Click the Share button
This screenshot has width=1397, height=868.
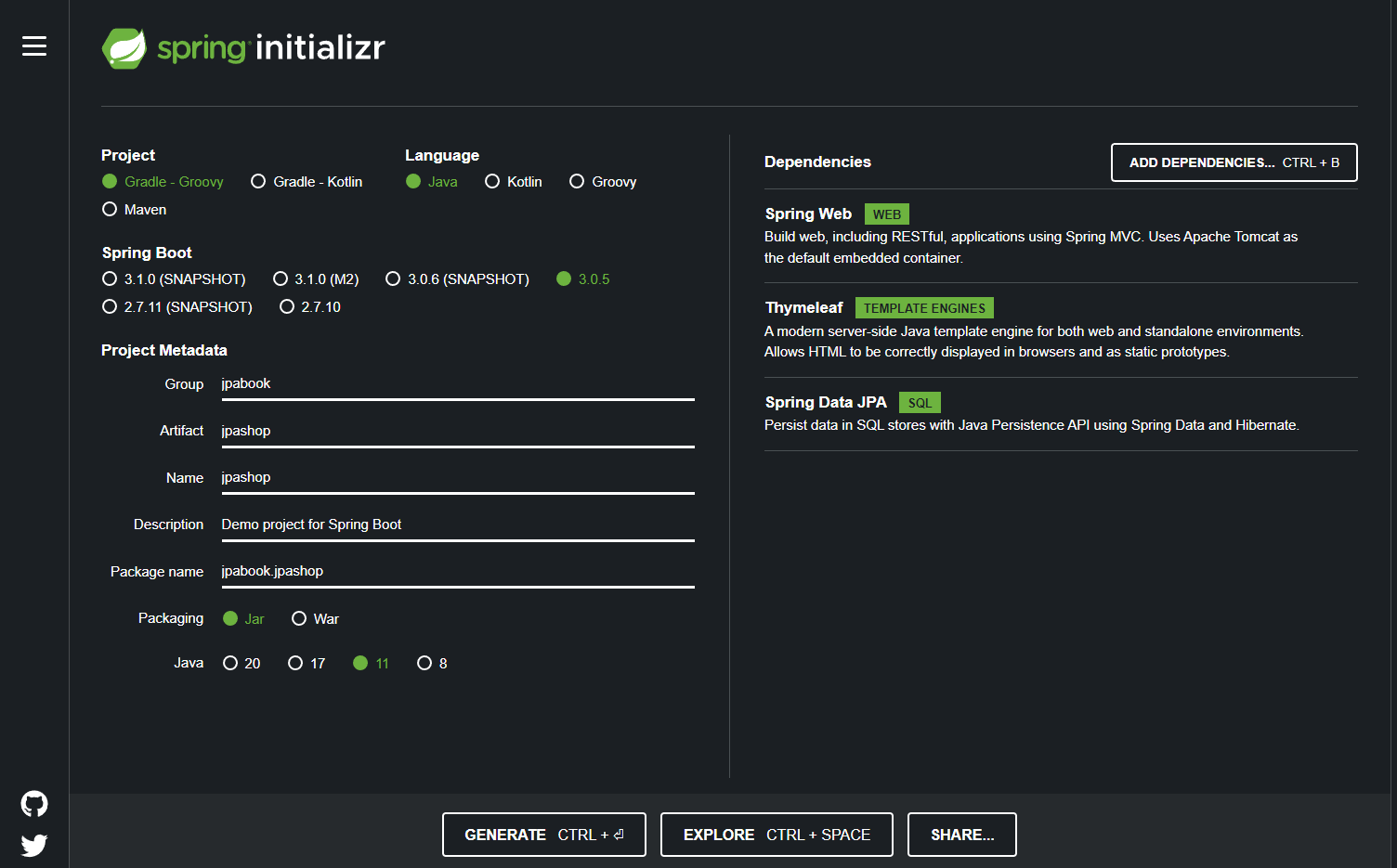(962, 835)
